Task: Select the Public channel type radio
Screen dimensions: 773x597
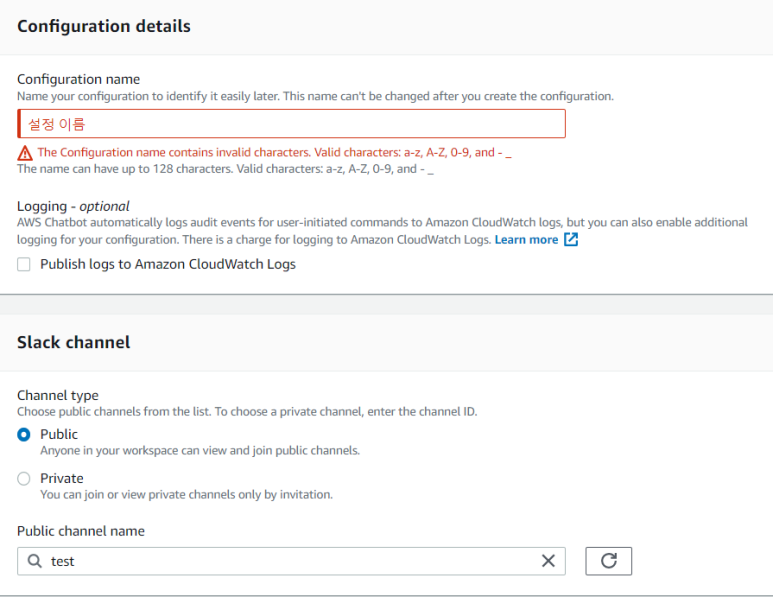Action: (x=24, y=434)
